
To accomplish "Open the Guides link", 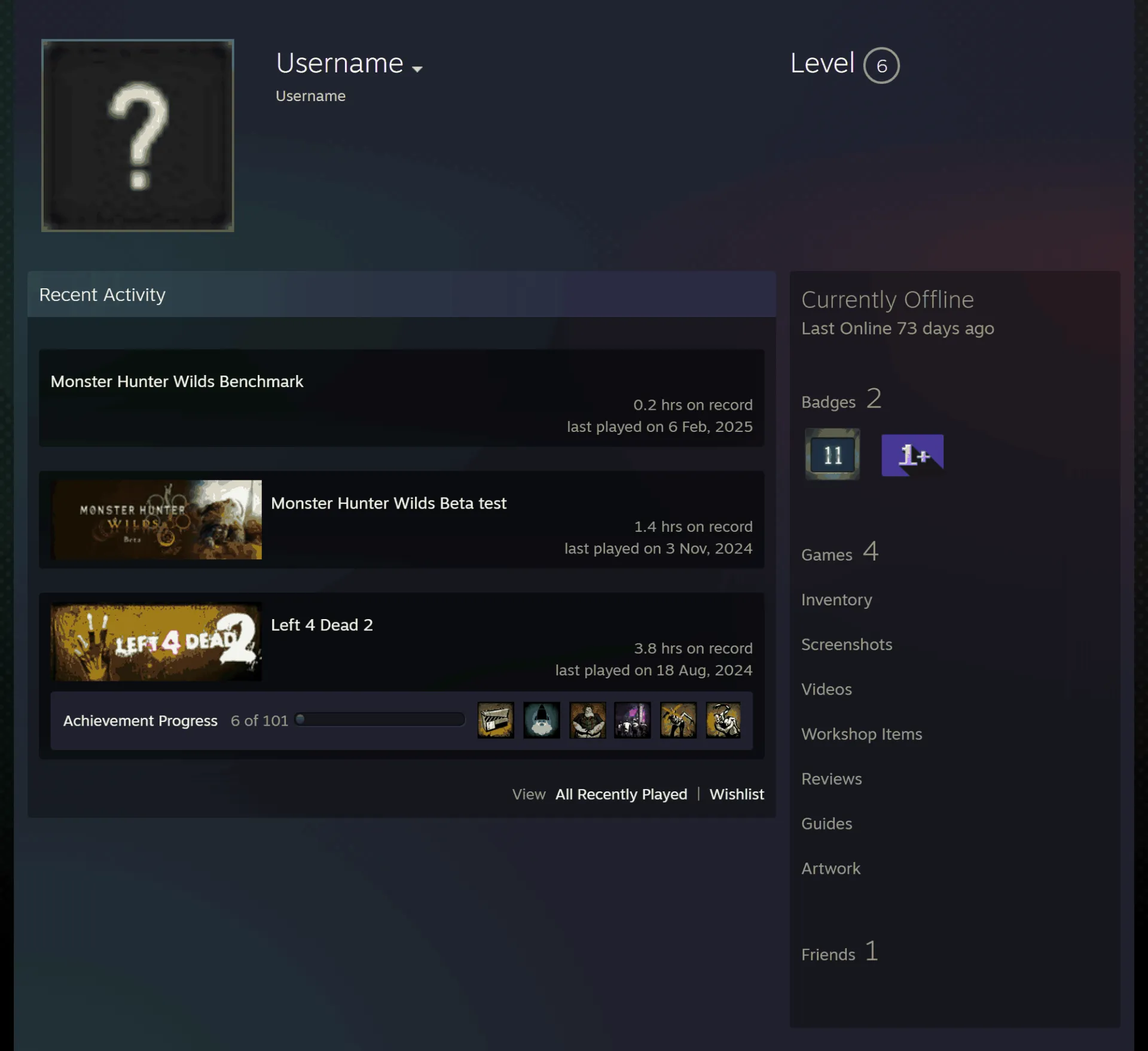I will [x=826, y=824].
